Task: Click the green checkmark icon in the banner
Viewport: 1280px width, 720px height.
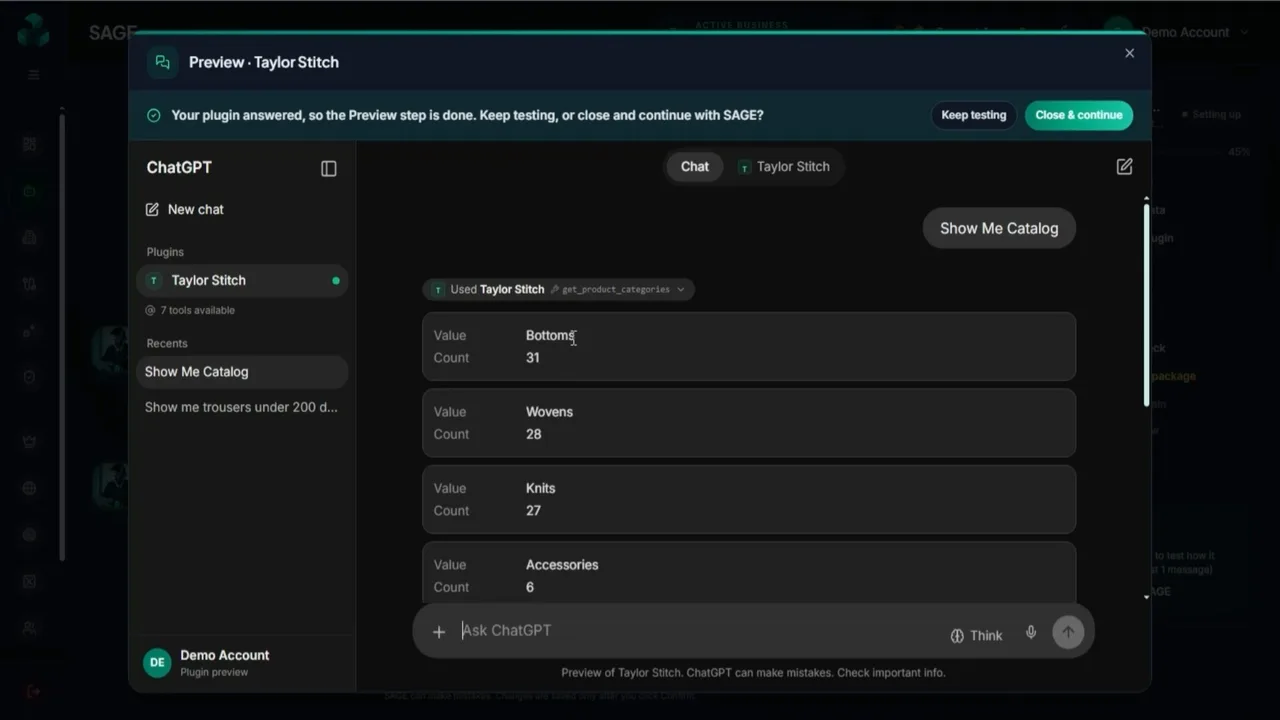Action: pyautogui.click(x=153, y=115)
